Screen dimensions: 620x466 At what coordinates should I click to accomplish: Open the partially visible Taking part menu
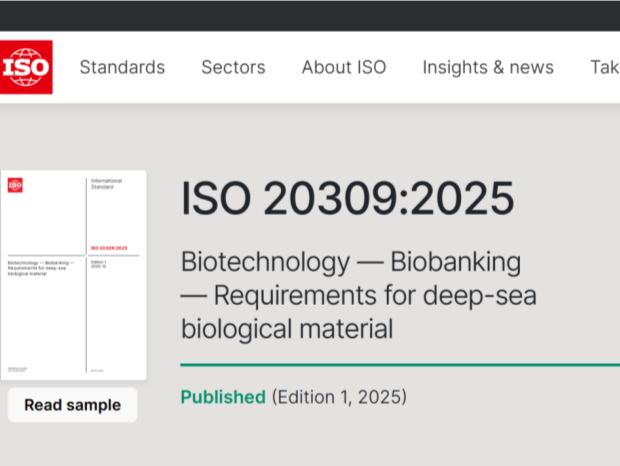click(604, 67)
